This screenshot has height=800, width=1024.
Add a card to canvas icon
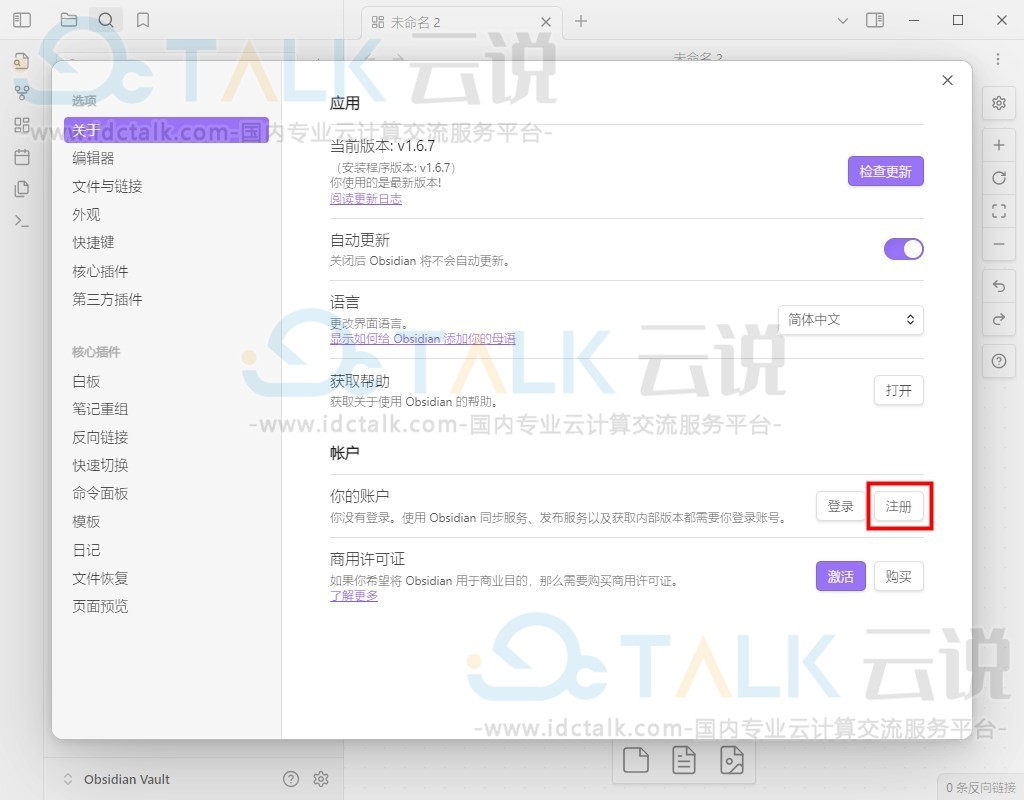pos(635,760)
